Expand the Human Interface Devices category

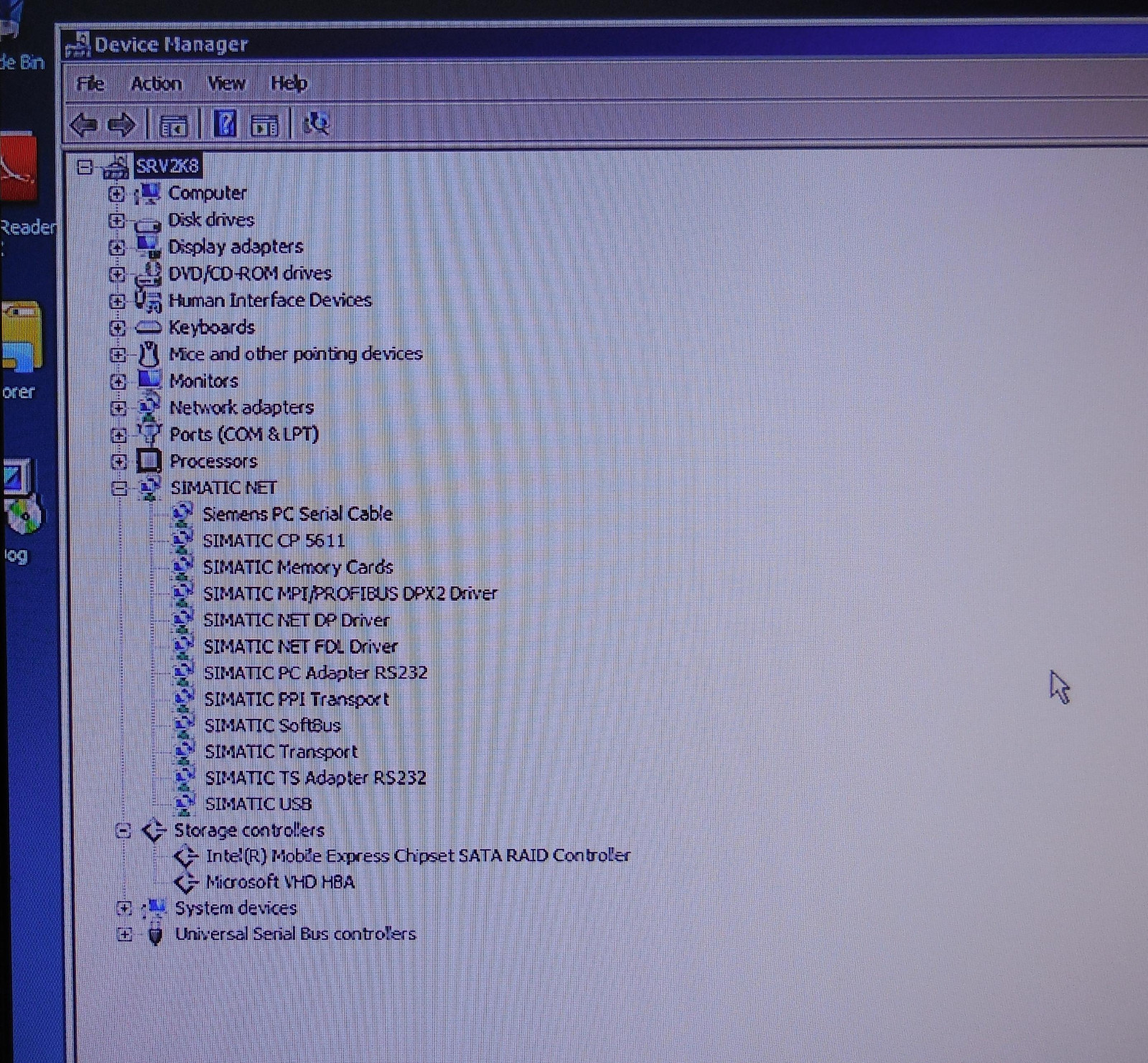117,301
